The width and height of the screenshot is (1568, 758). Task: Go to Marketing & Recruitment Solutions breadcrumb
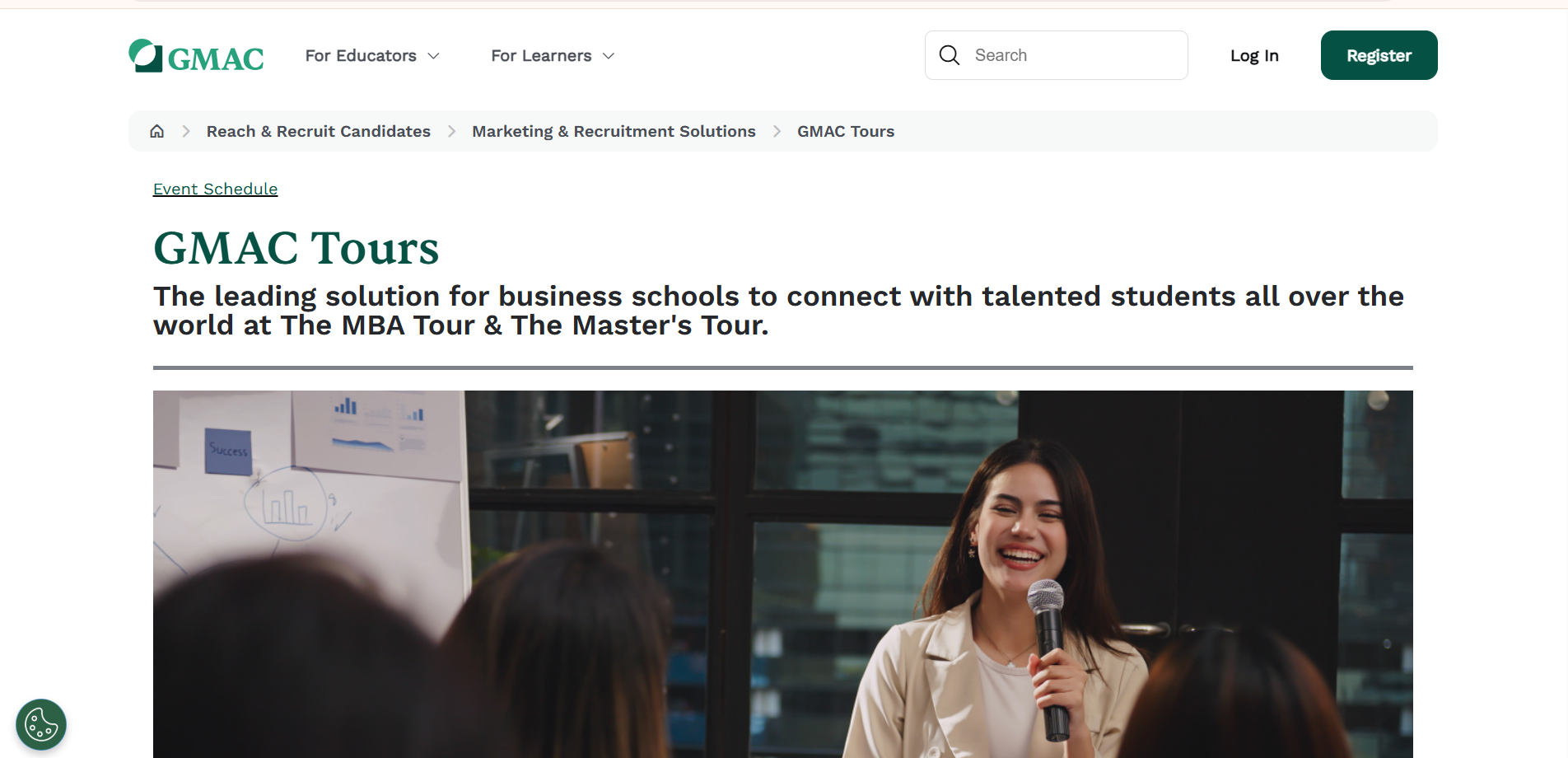(614, 131)
